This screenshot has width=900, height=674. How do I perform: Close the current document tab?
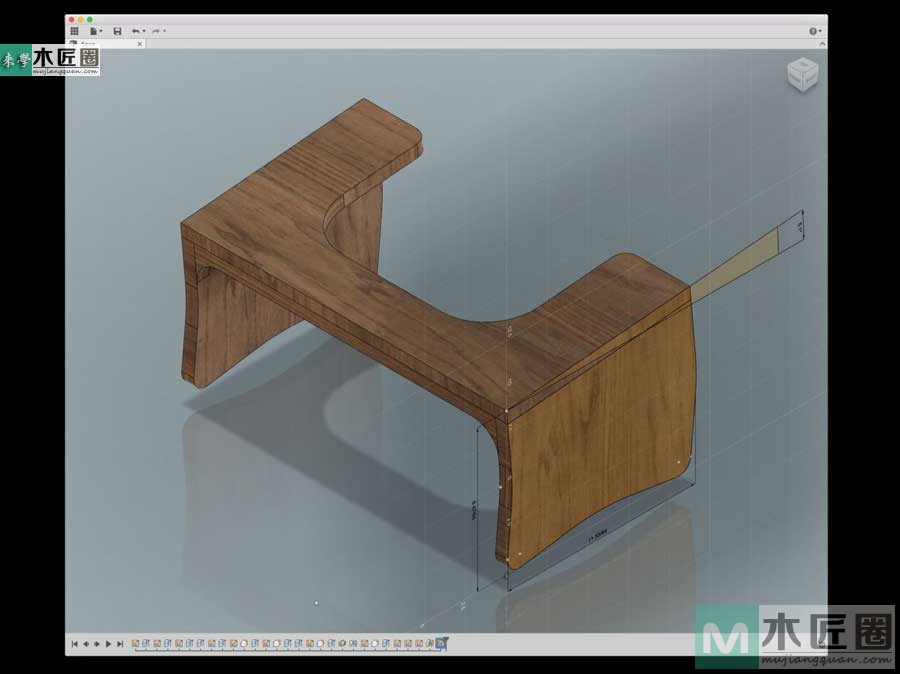(x=139, y=44)
